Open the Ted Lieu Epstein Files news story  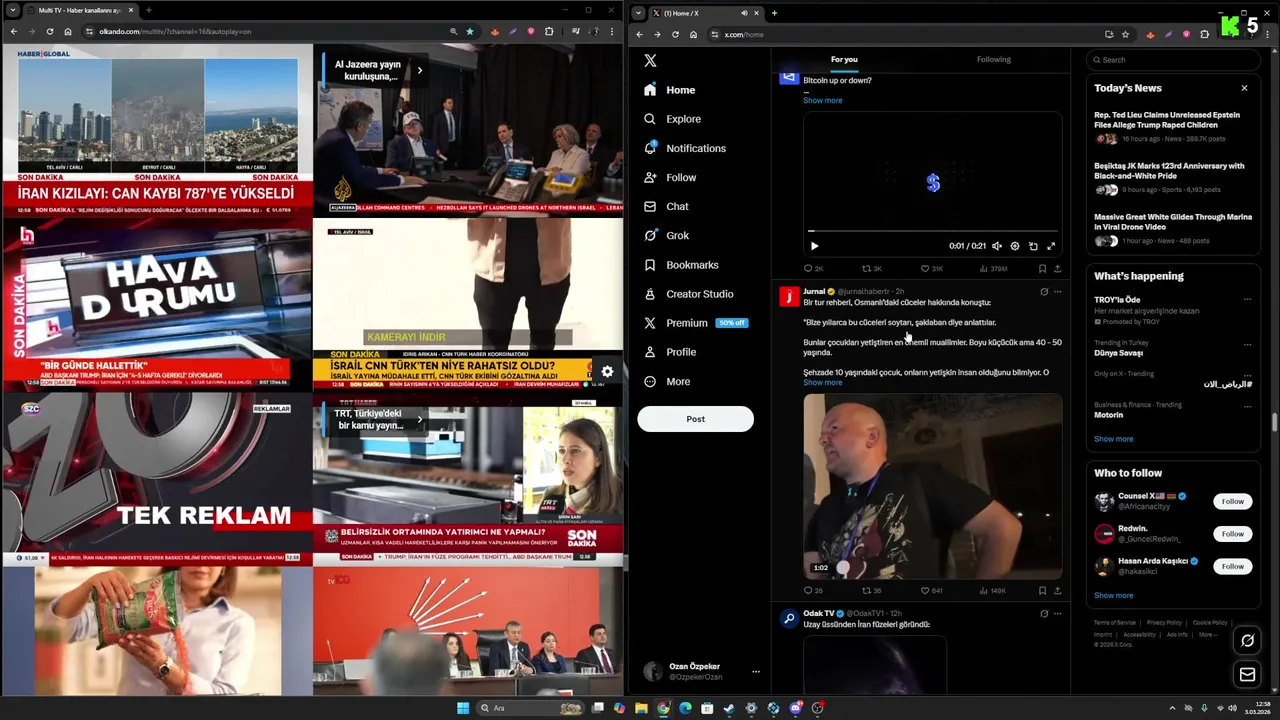pos(1171,127)
